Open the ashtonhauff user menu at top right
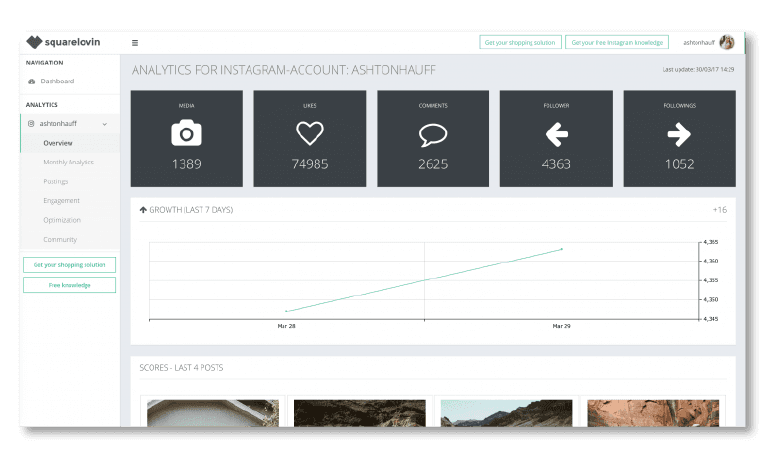The width and height of the screenshot is (770, 451). pyautogui.click(x=700, y=43)
